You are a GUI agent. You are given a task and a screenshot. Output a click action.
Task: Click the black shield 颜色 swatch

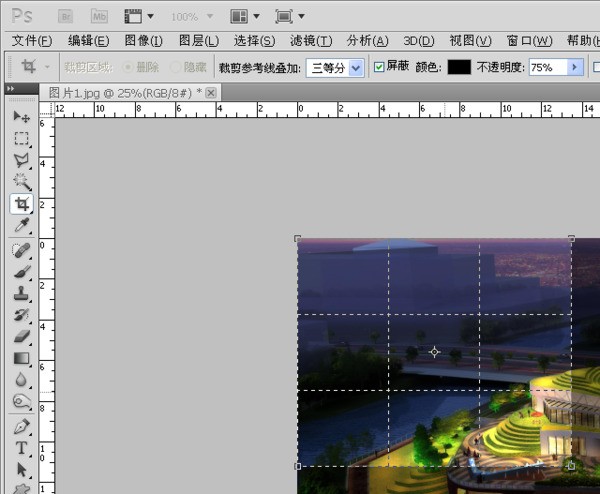coord(459,67)
